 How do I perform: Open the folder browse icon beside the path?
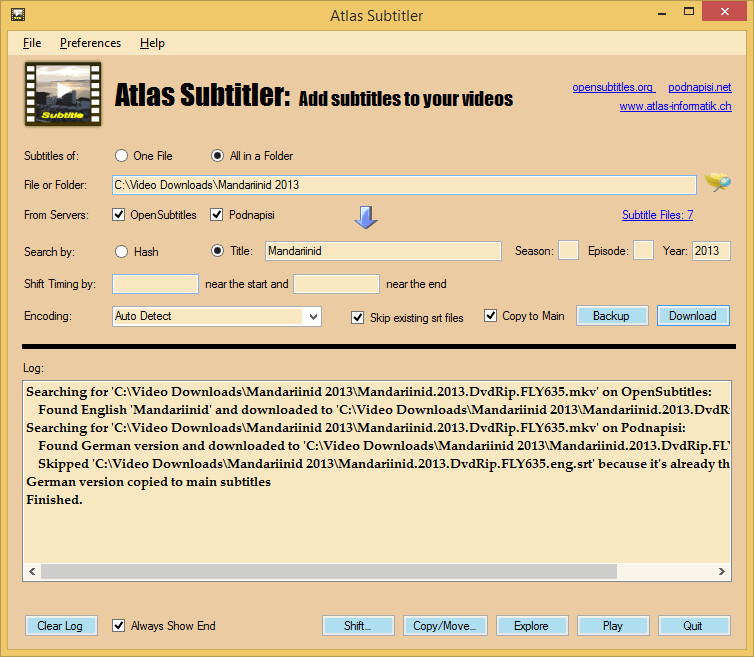(717, 183)
